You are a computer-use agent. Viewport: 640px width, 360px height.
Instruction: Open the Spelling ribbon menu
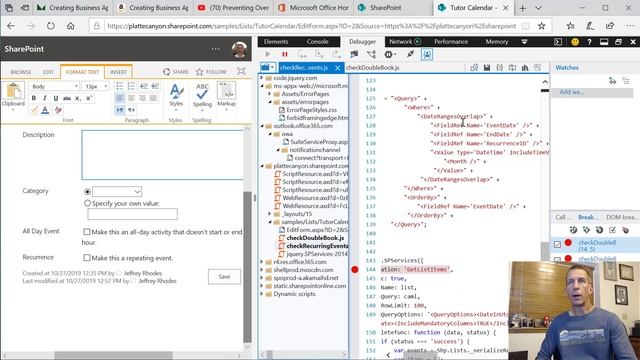click(202, 97)
